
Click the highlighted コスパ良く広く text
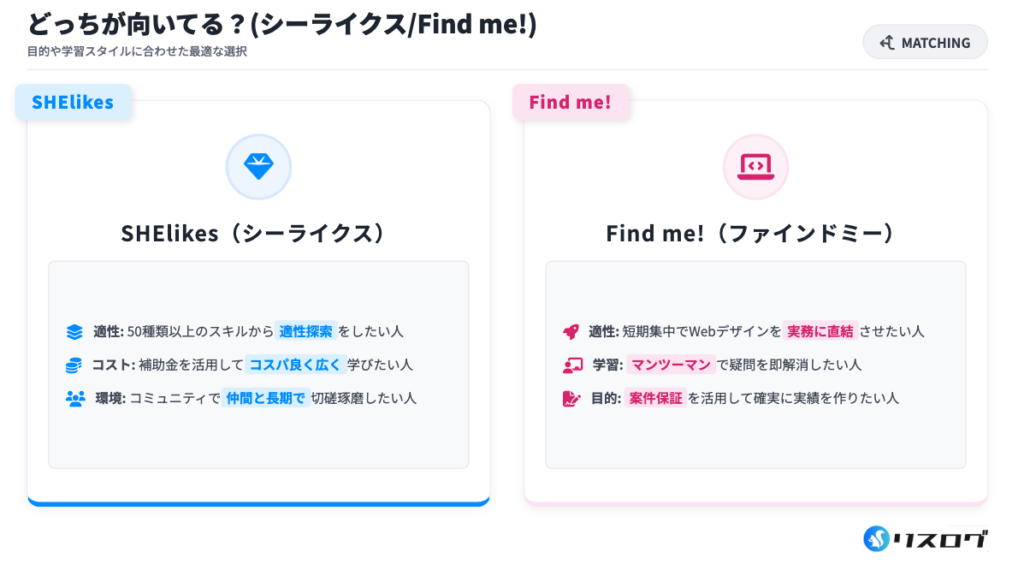point(295,365)
